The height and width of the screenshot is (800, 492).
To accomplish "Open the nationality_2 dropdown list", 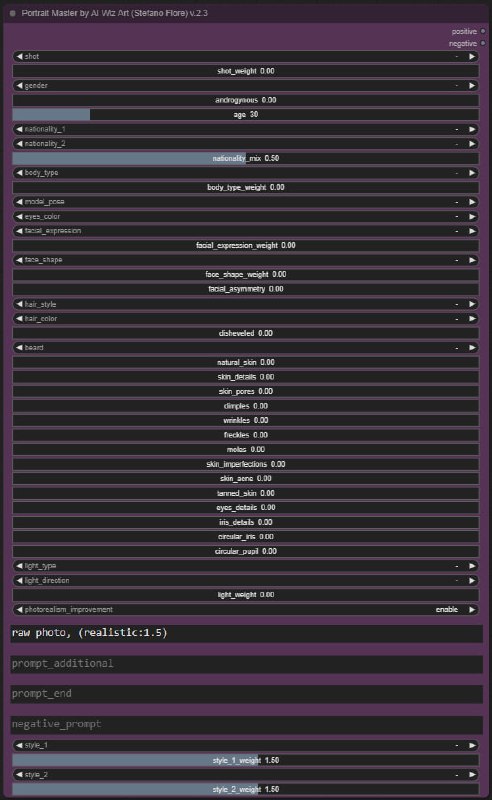I will tap(245, 143).
